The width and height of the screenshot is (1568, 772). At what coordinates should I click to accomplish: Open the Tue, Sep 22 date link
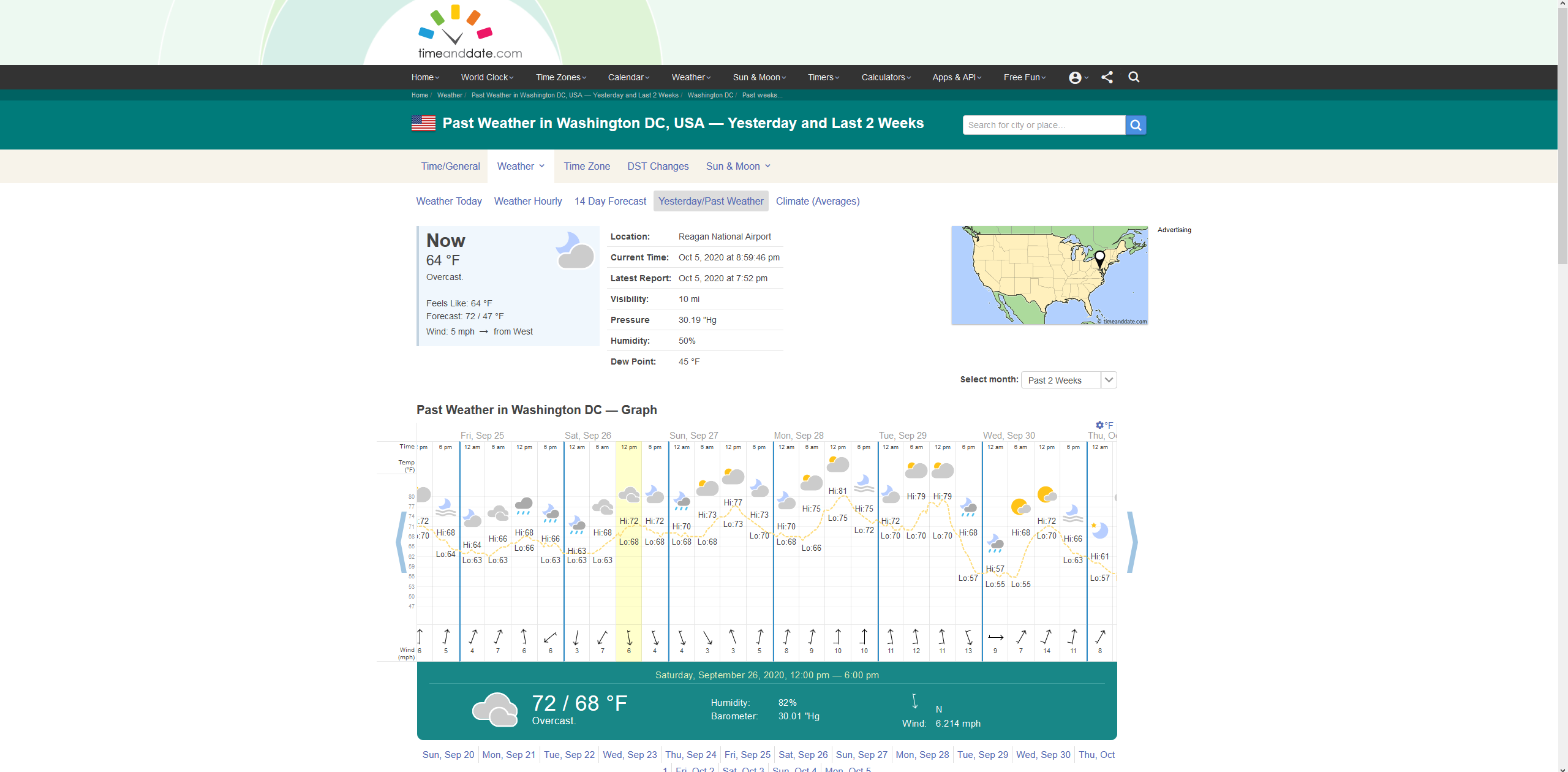click(x=569, y=754)
